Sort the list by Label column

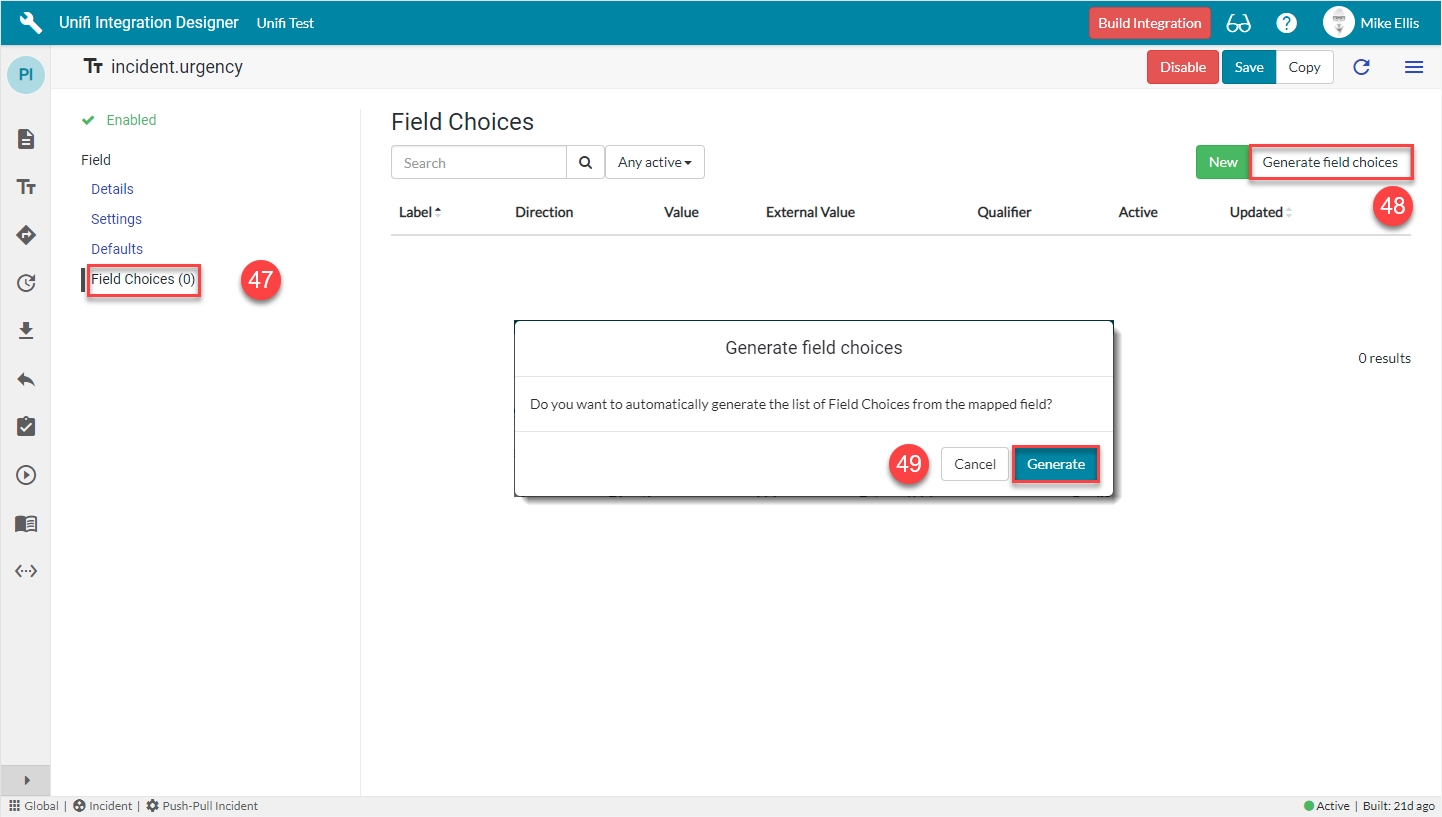point(419,212)
